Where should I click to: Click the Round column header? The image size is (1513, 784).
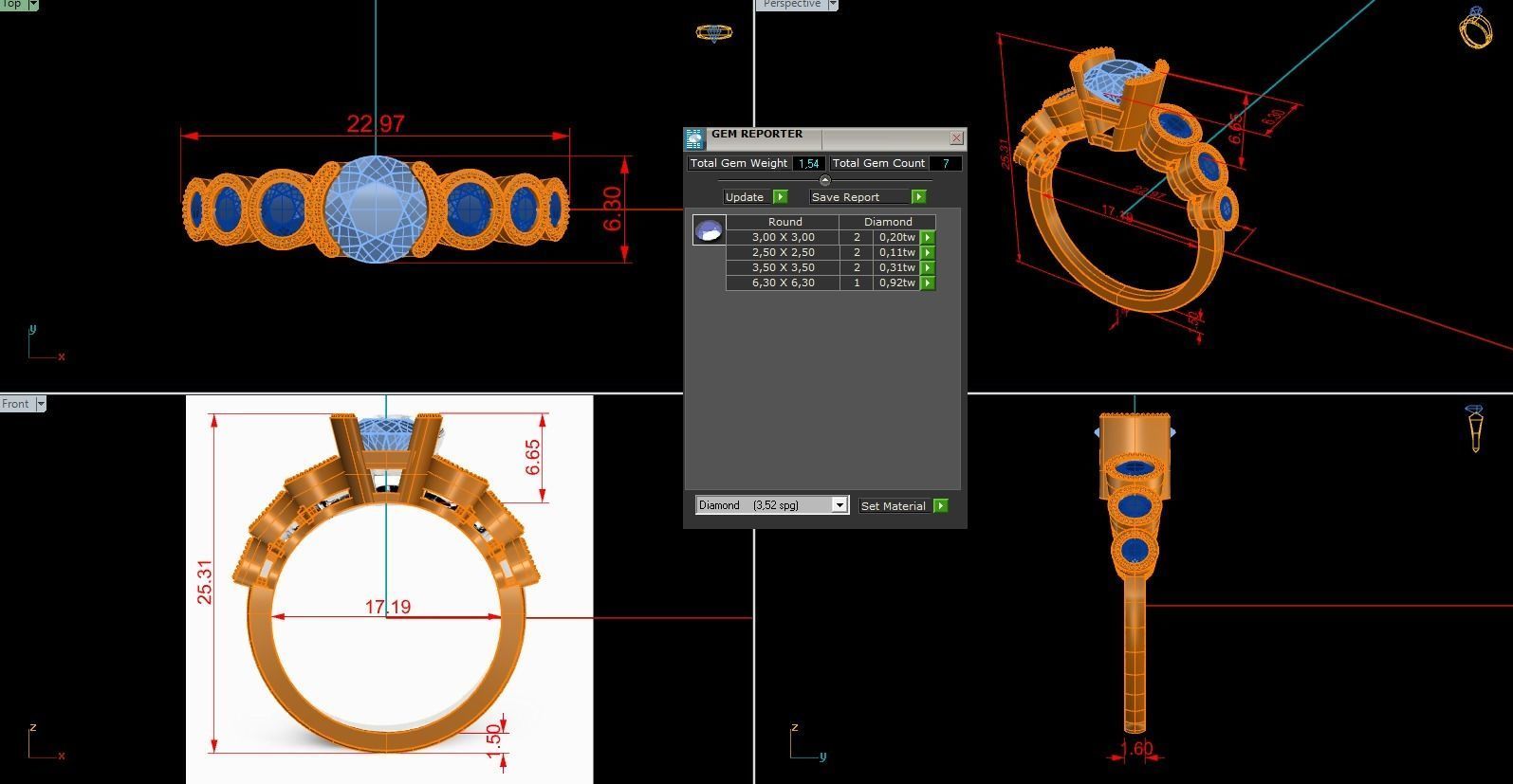click(x=784, y=222)
